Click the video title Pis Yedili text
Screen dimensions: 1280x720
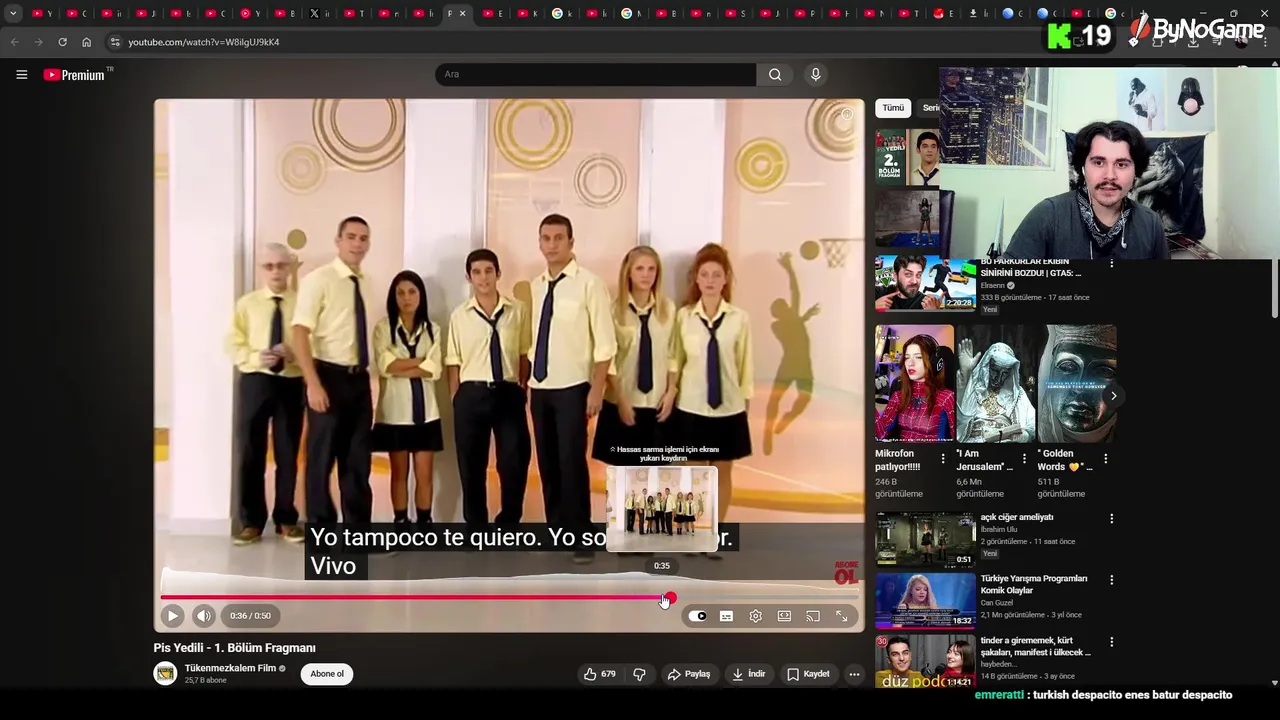(x=234, y=648)
